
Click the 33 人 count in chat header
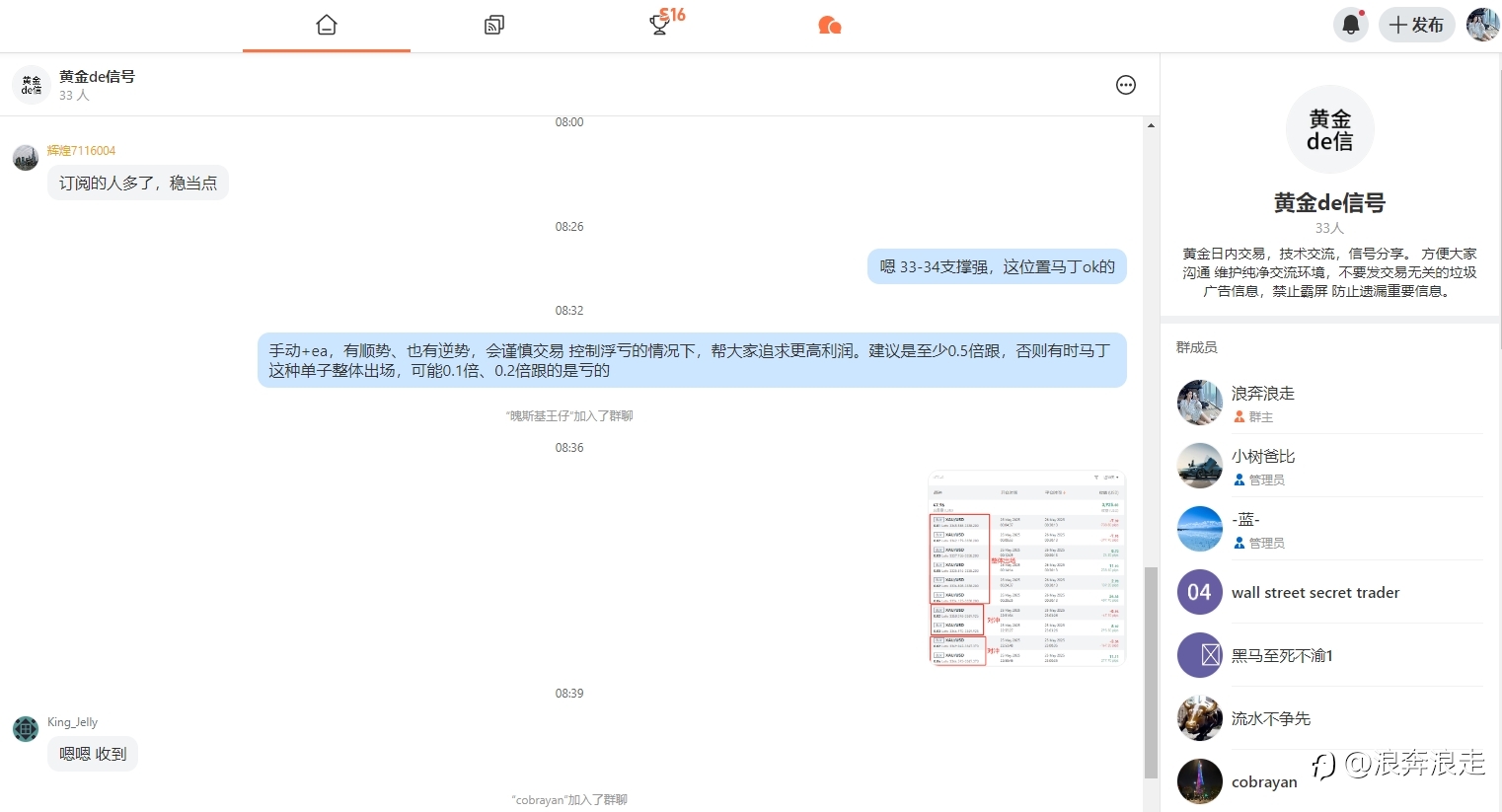coord(74,96)
